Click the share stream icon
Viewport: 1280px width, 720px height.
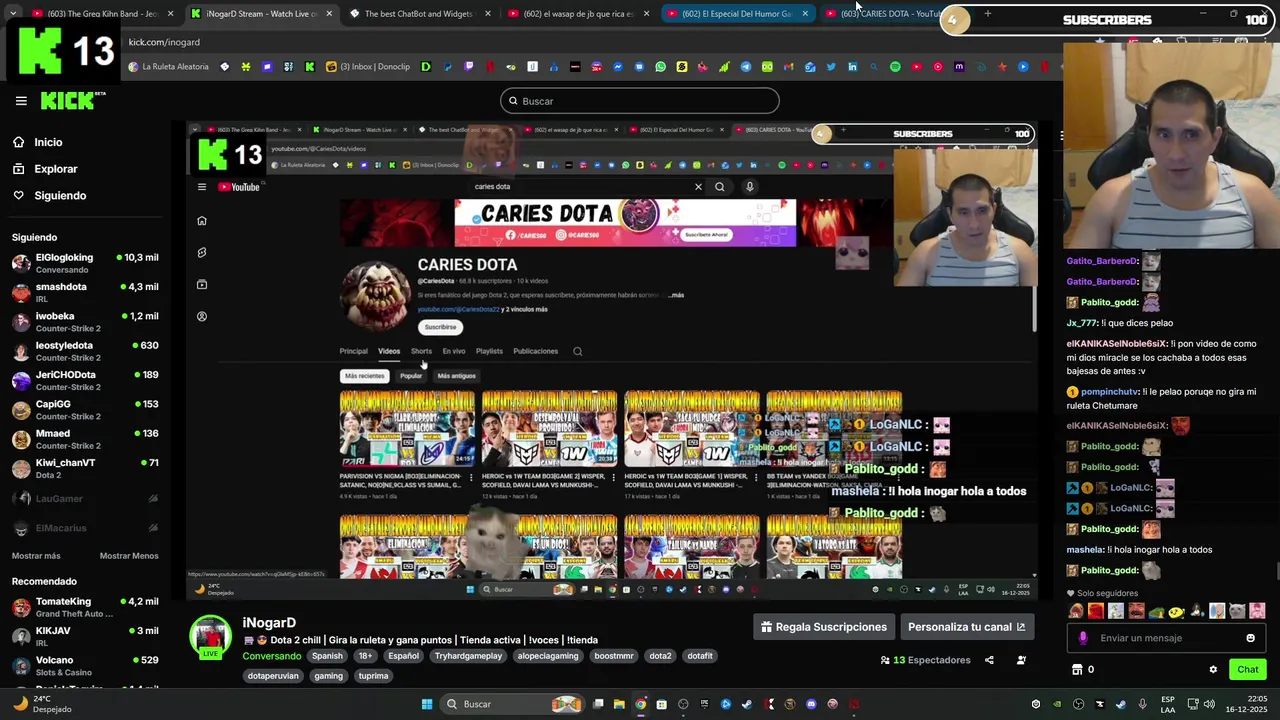989,660
